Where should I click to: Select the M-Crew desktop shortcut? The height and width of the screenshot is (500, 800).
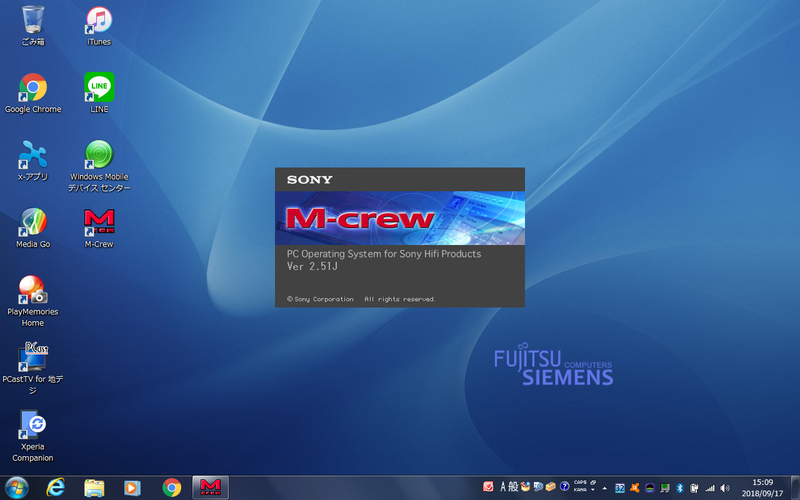click(x=99, y=228)
